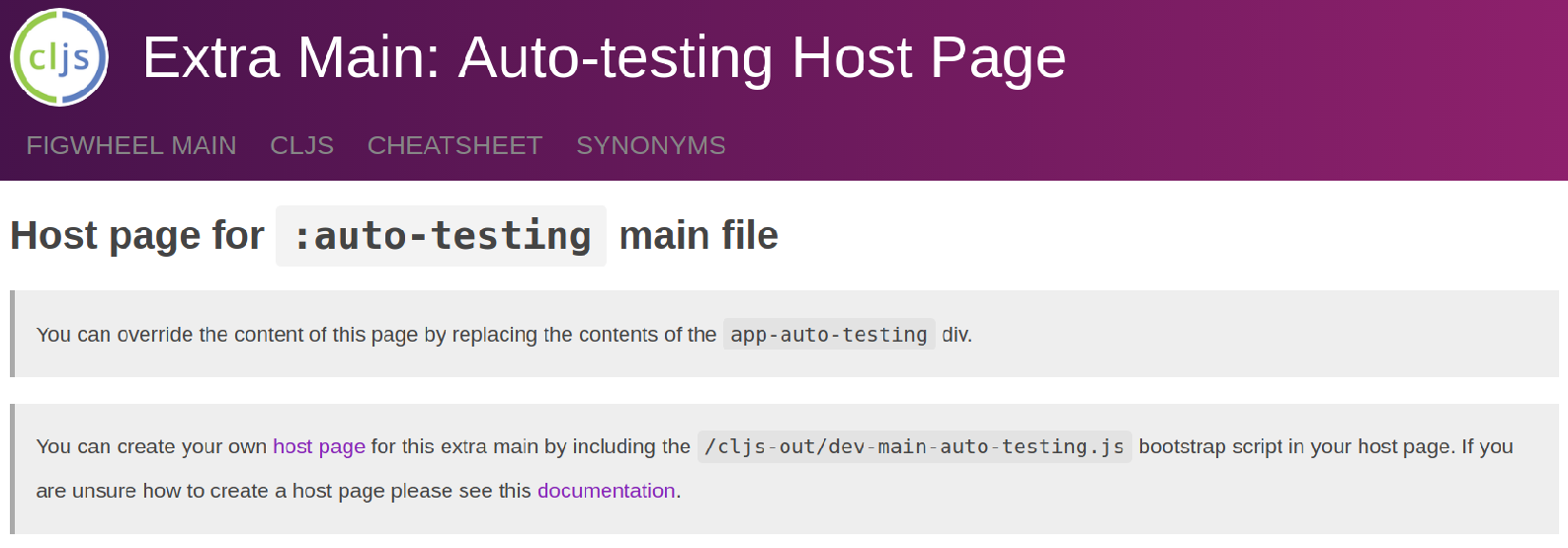1568x548 pixels.
Task: Click the cljs logo icon
Action: coord(59,57)
